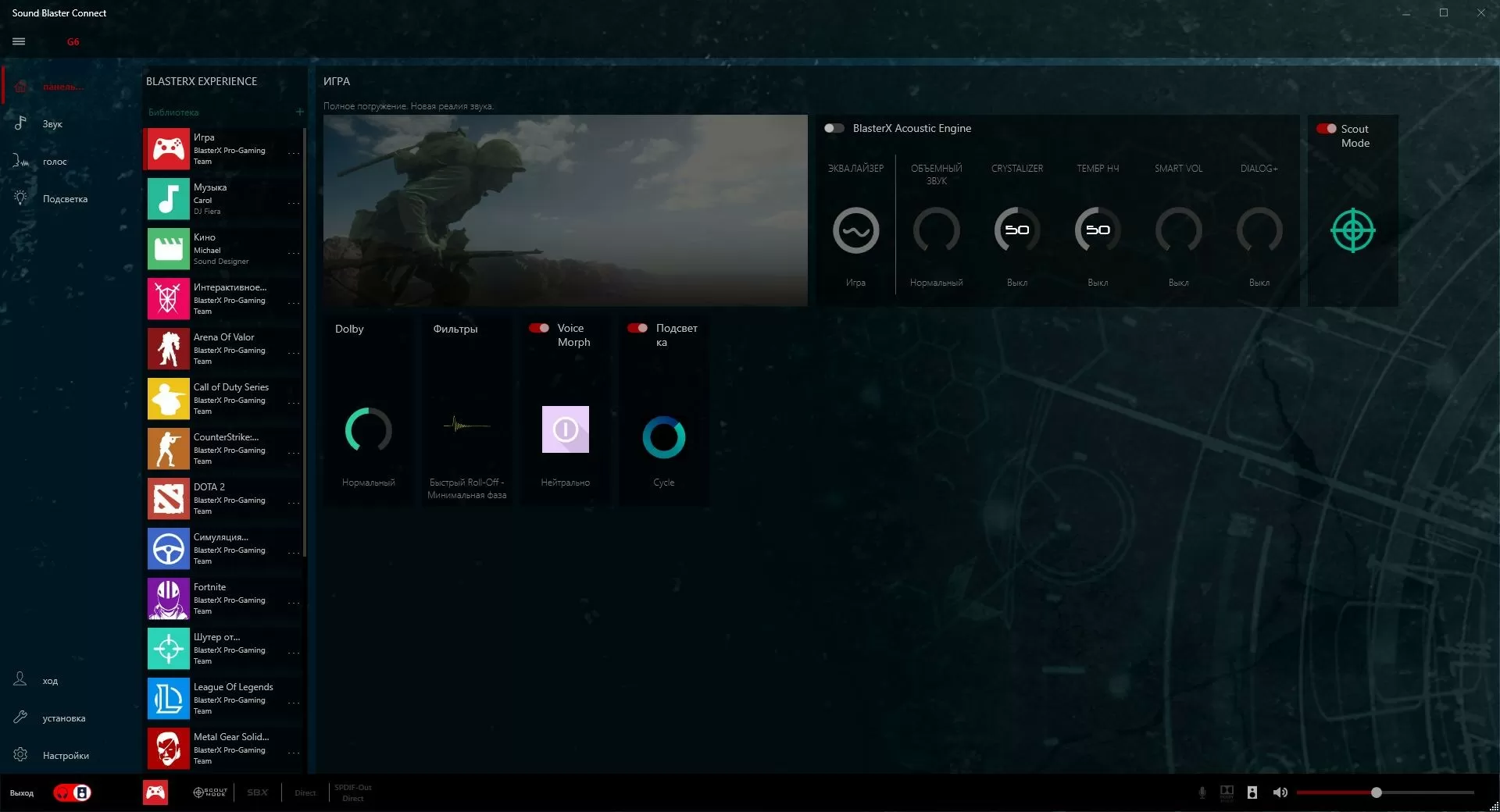Click the Crystalizer dial showing 50
This screenshot has height=812, width=1500.
(1016, 230)
